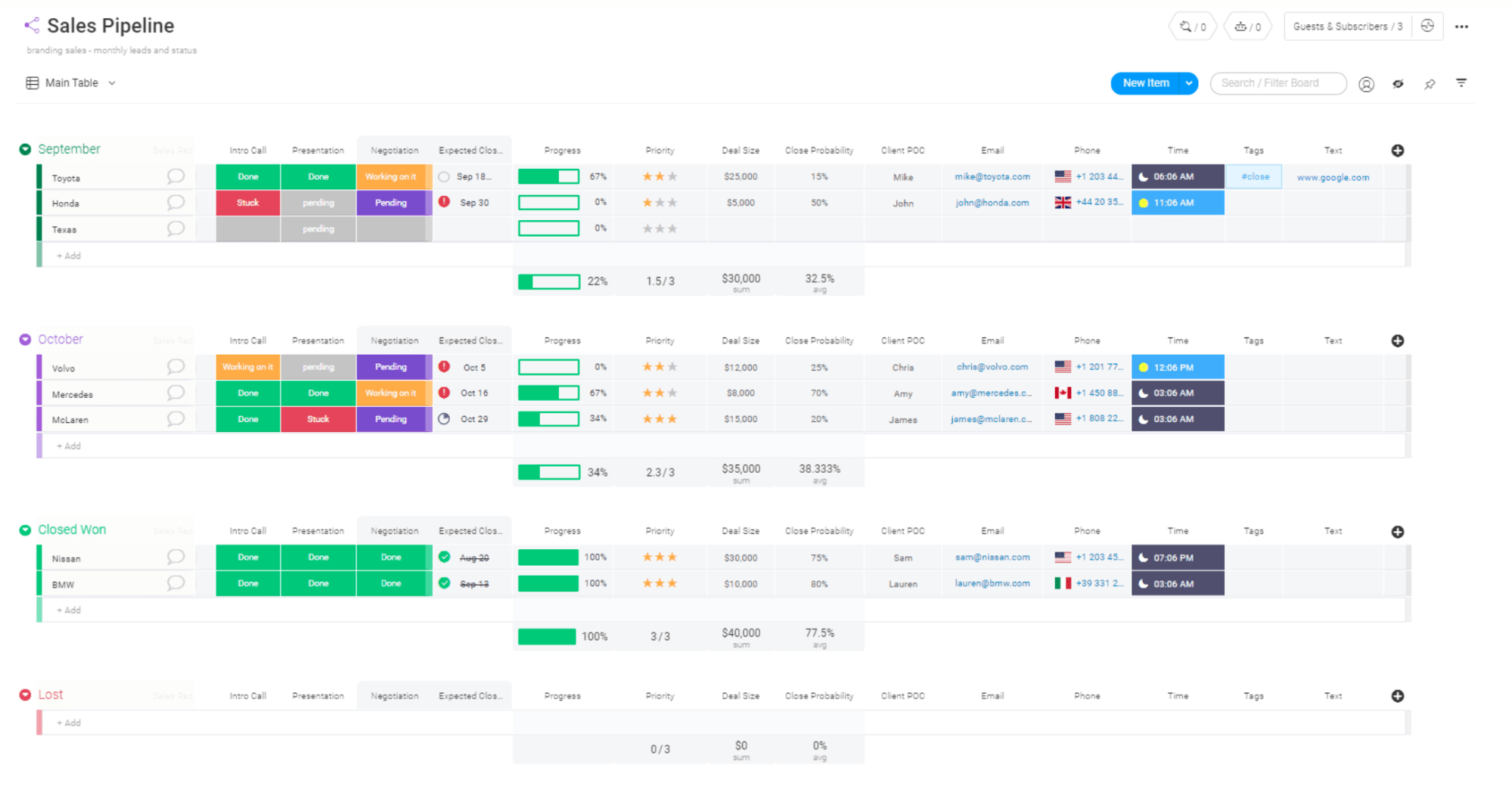The width and height of the screenshot is (1512, 789).
Task: Open mike@toyota.com email link
Action: pyautogui.click(x=992, y=177)
